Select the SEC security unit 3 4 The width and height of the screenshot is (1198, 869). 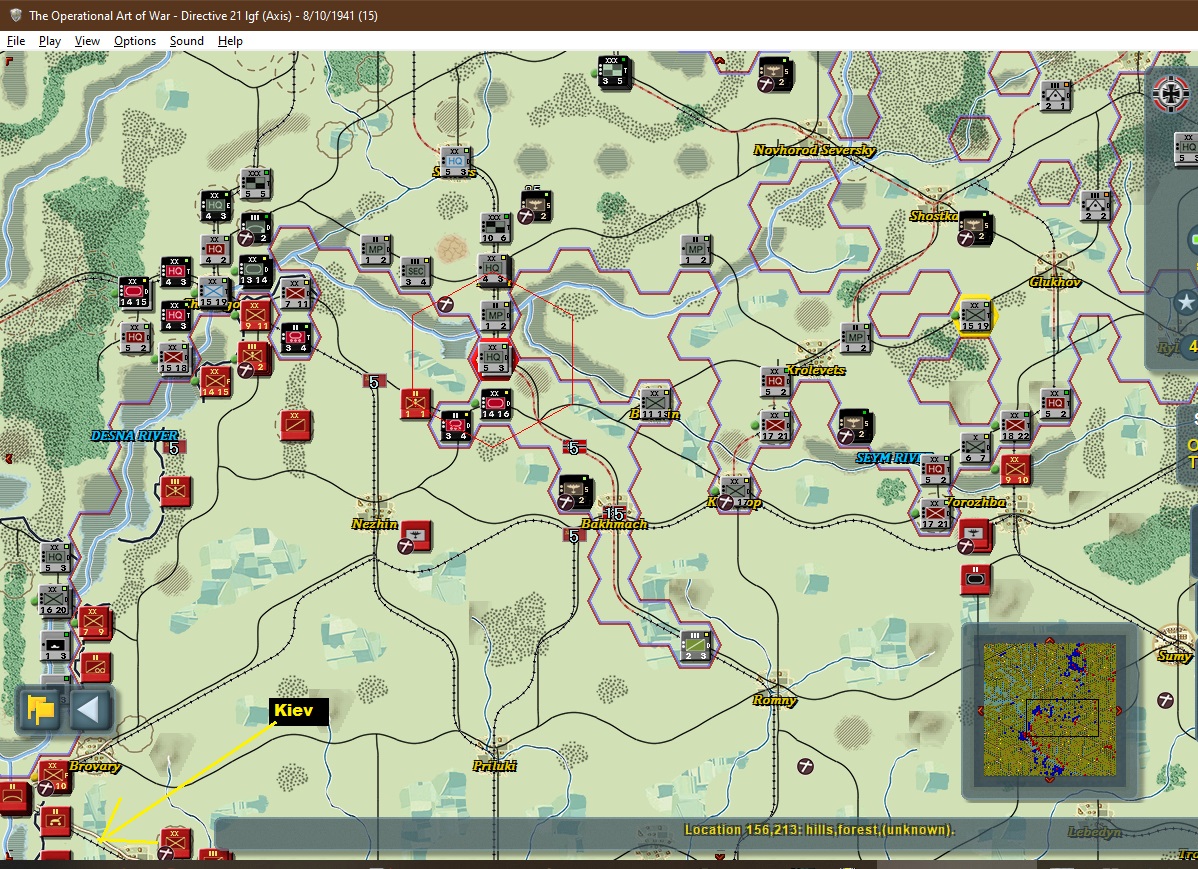416,272
